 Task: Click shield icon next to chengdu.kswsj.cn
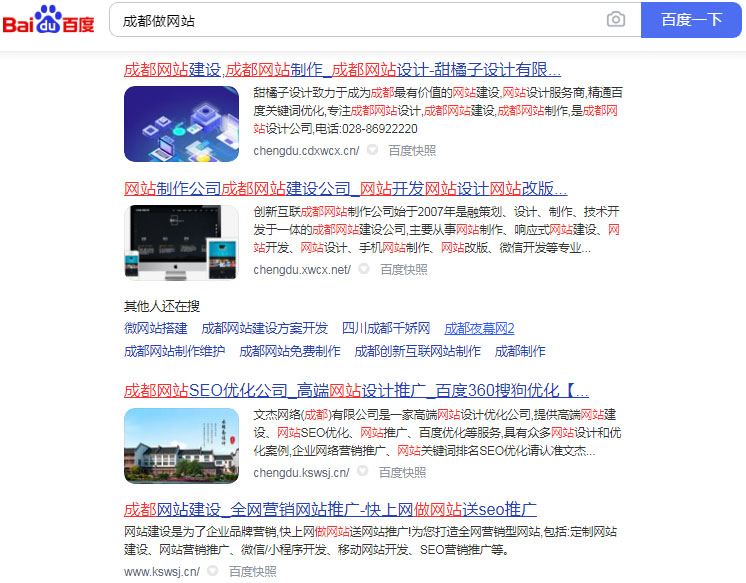click(x=363, y=472)
